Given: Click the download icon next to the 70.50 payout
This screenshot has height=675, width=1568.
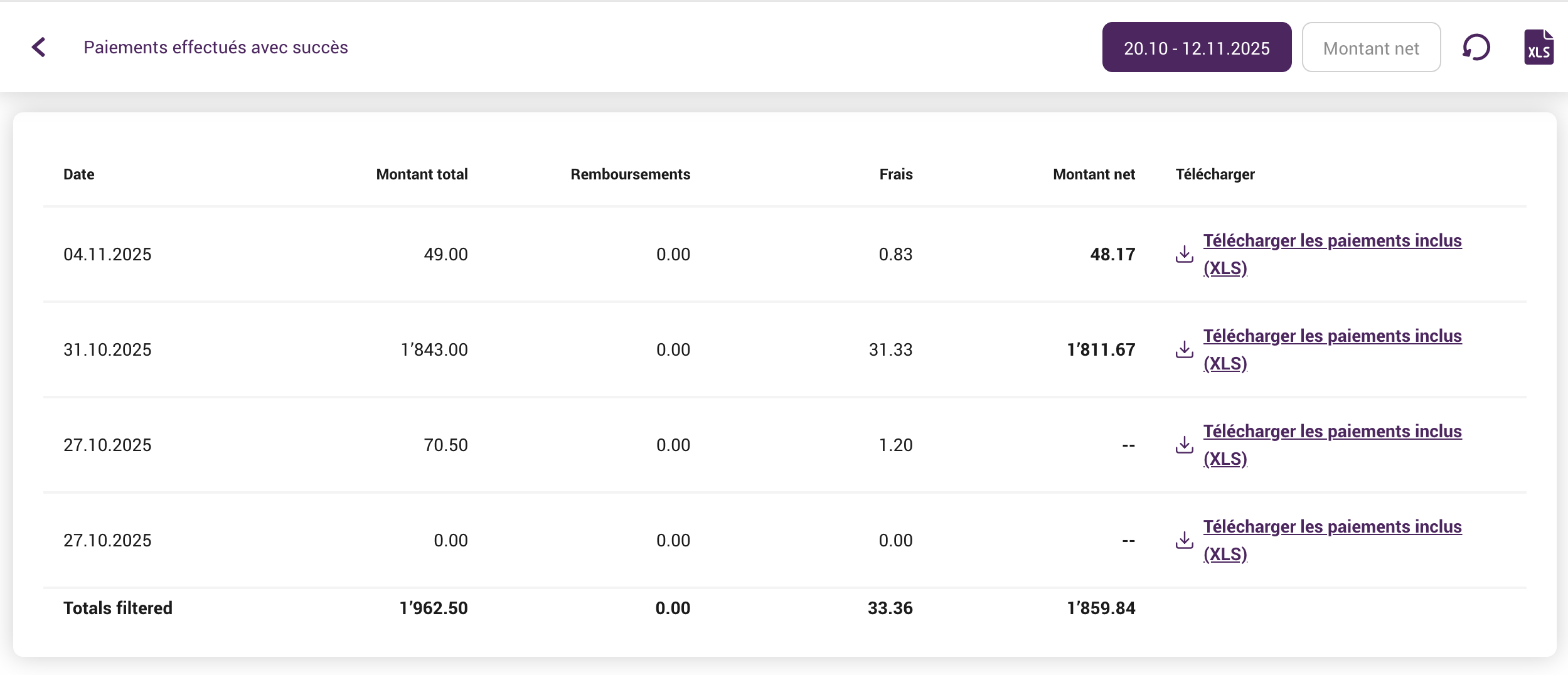Looking at the screenshot, I should click(1185, 445).
